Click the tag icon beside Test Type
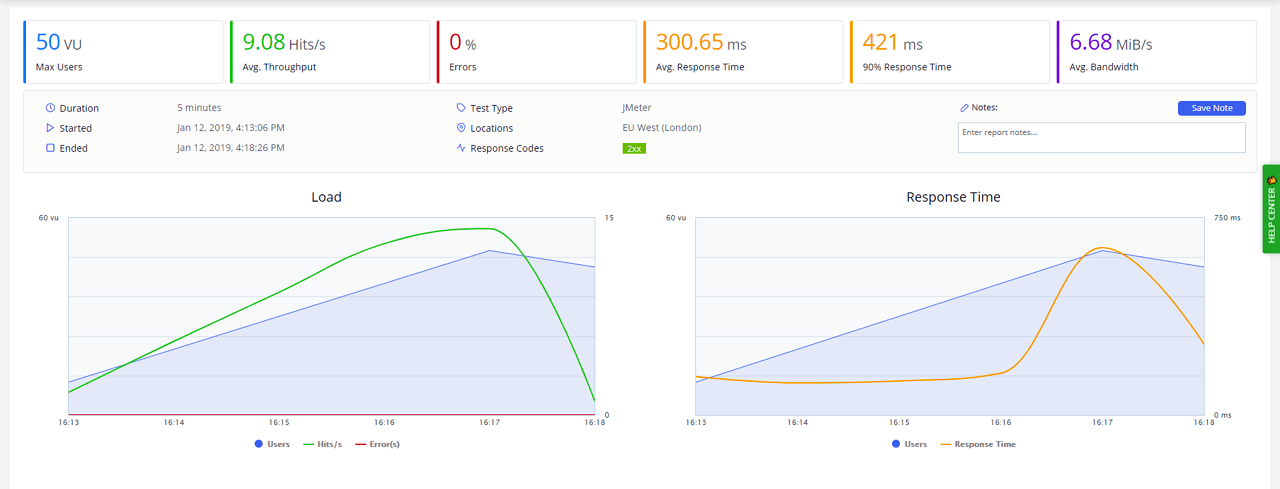Screen dimensions: 1280x489 pos(461,108)
